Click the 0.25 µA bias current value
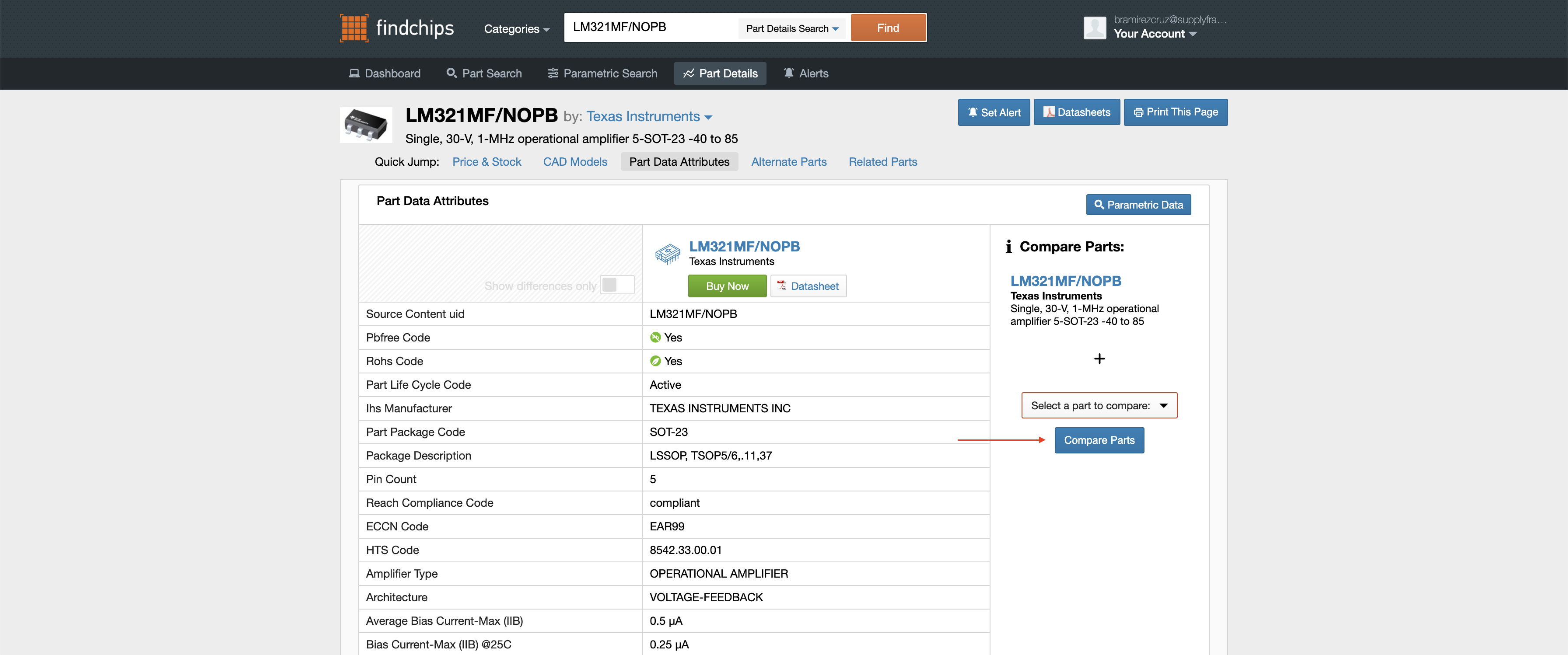Viewport: 1568px width, 655px height. [x=669, y=645]
